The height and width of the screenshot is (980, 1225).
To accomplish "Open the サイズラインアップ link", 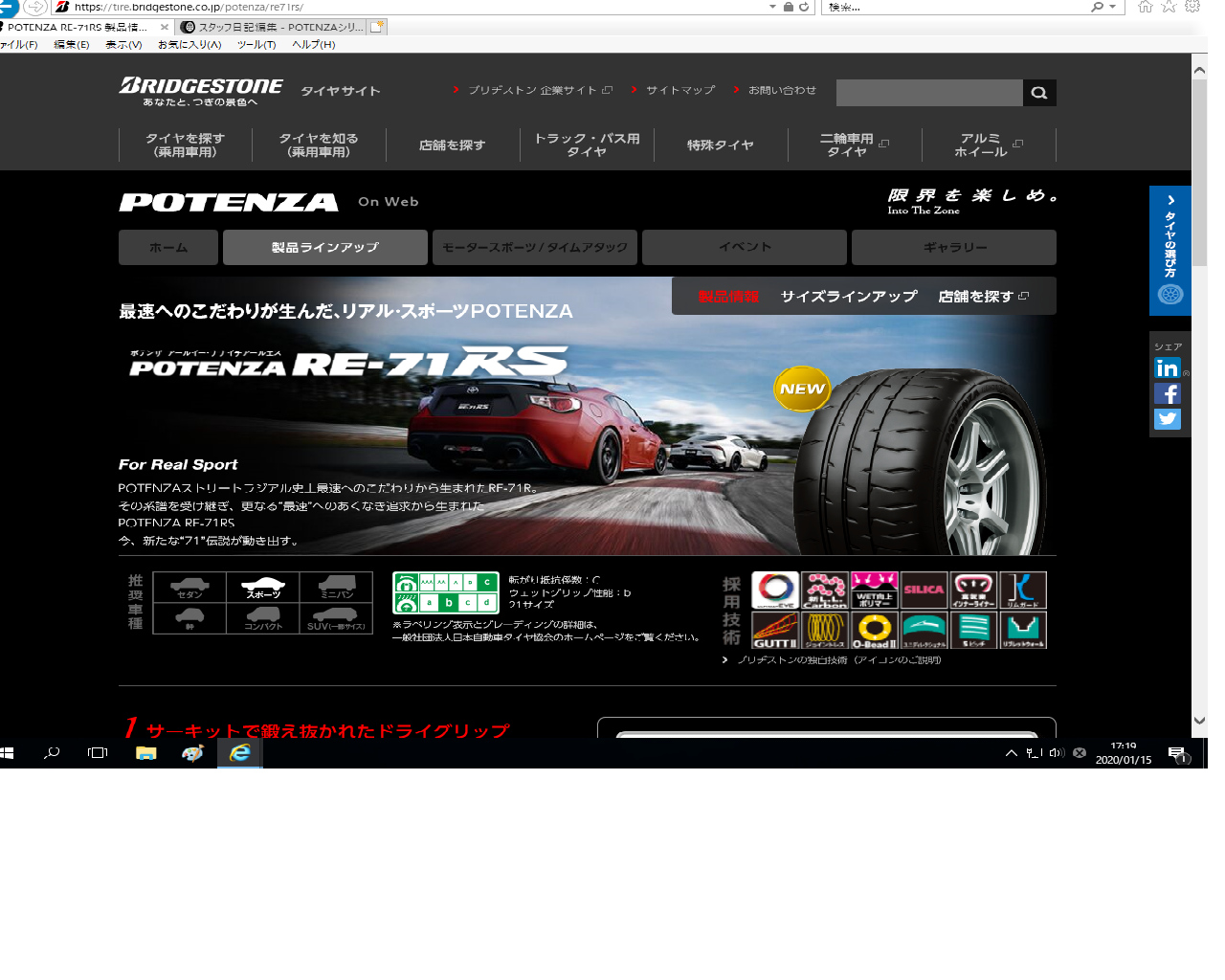I will pos(848,297).
